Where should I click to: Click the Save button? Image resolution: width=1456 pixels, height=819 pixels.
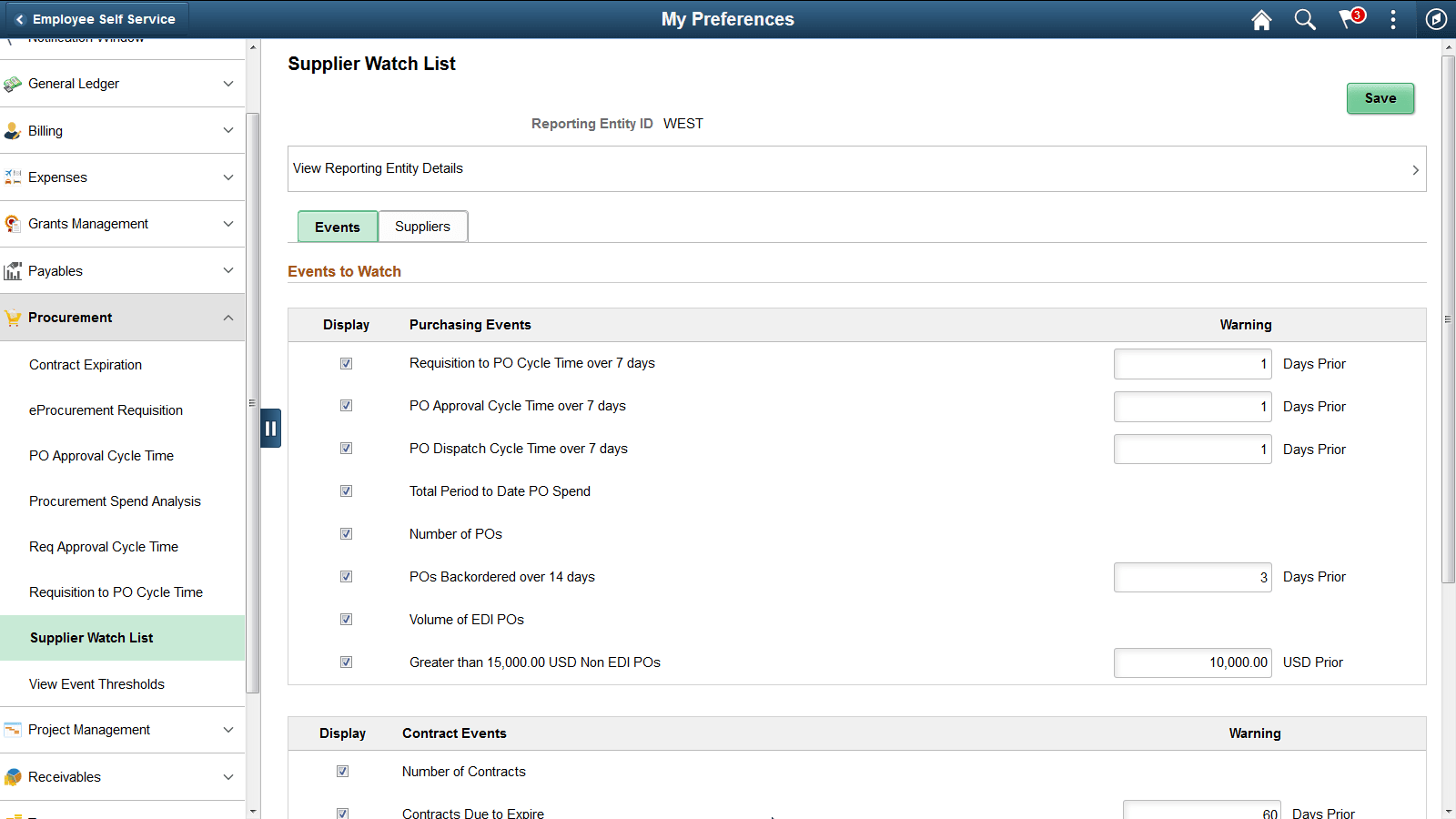pyautogui.click(x=1380, y=98)
